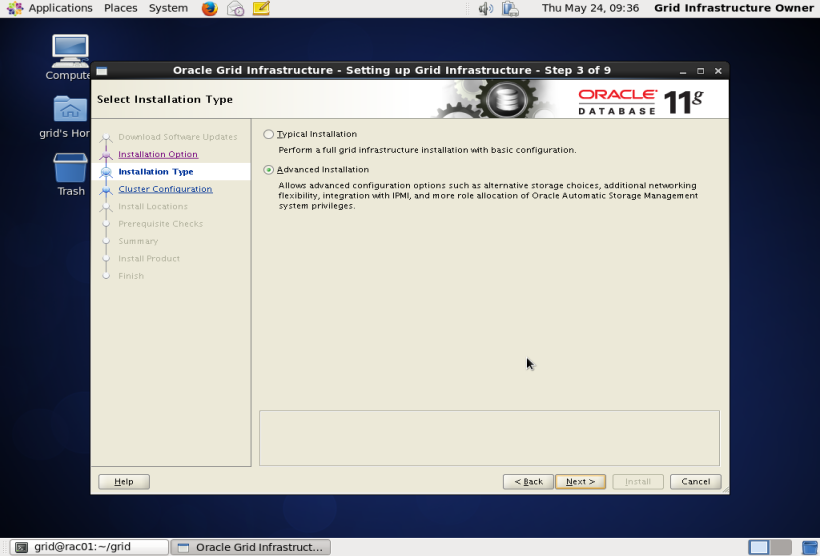Open the Places menu

[120, 8]
